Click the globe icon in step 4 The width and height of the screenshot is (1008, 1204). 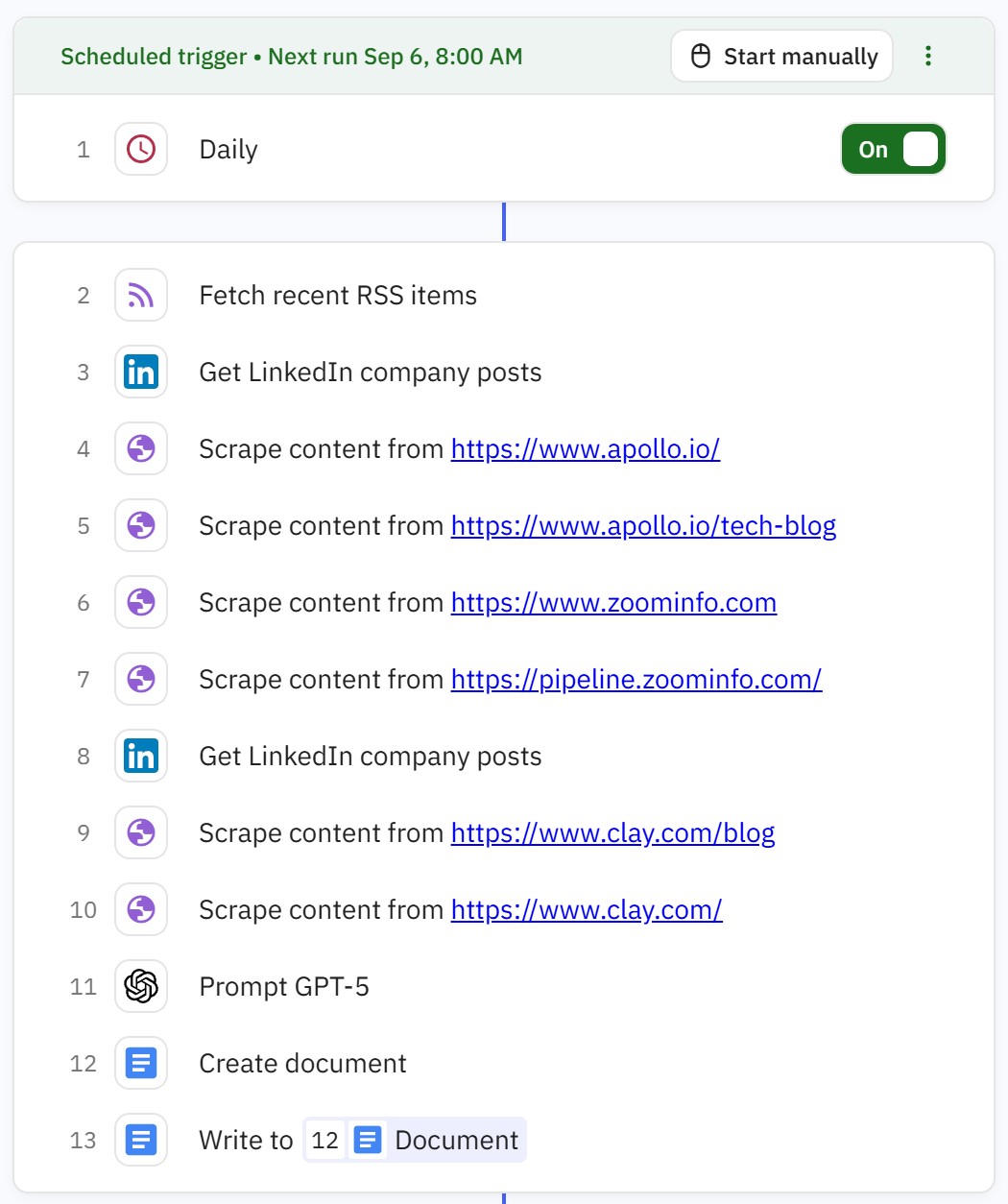click(141, 448)
